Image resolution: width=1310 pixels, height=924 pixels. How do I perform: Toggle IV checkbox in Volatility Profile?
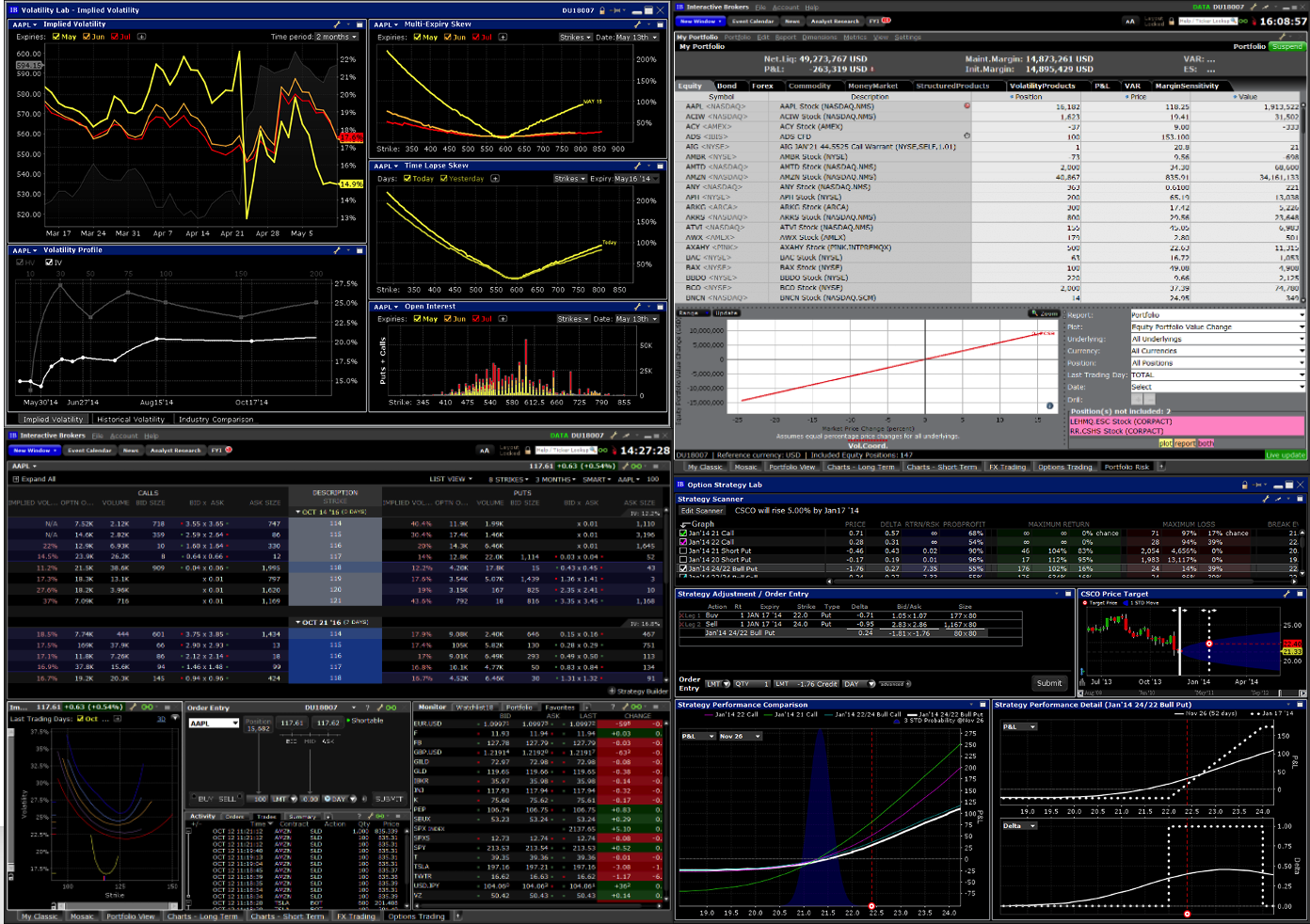click(49, 263)
